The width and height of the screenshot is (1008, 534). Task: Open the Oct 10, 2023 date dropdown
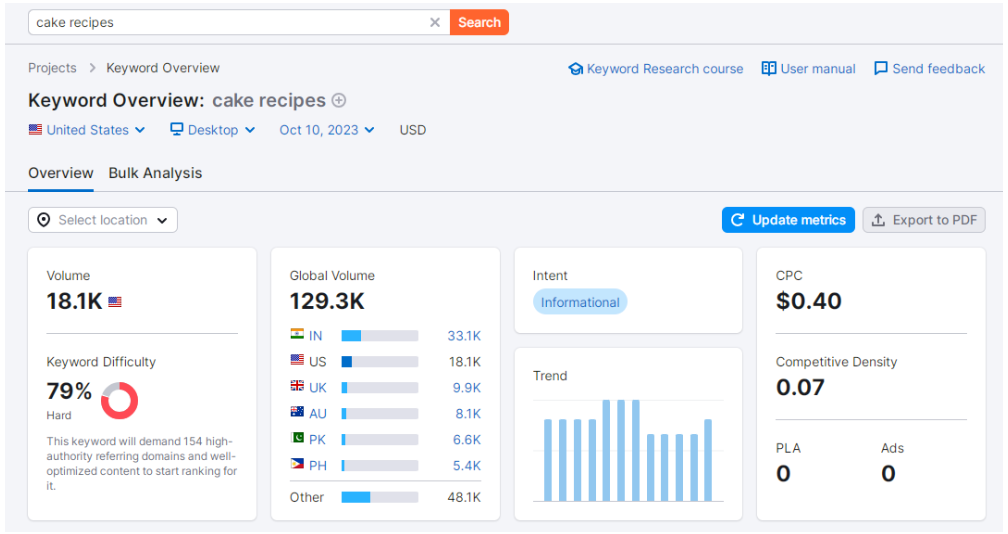tap(327, 130)
